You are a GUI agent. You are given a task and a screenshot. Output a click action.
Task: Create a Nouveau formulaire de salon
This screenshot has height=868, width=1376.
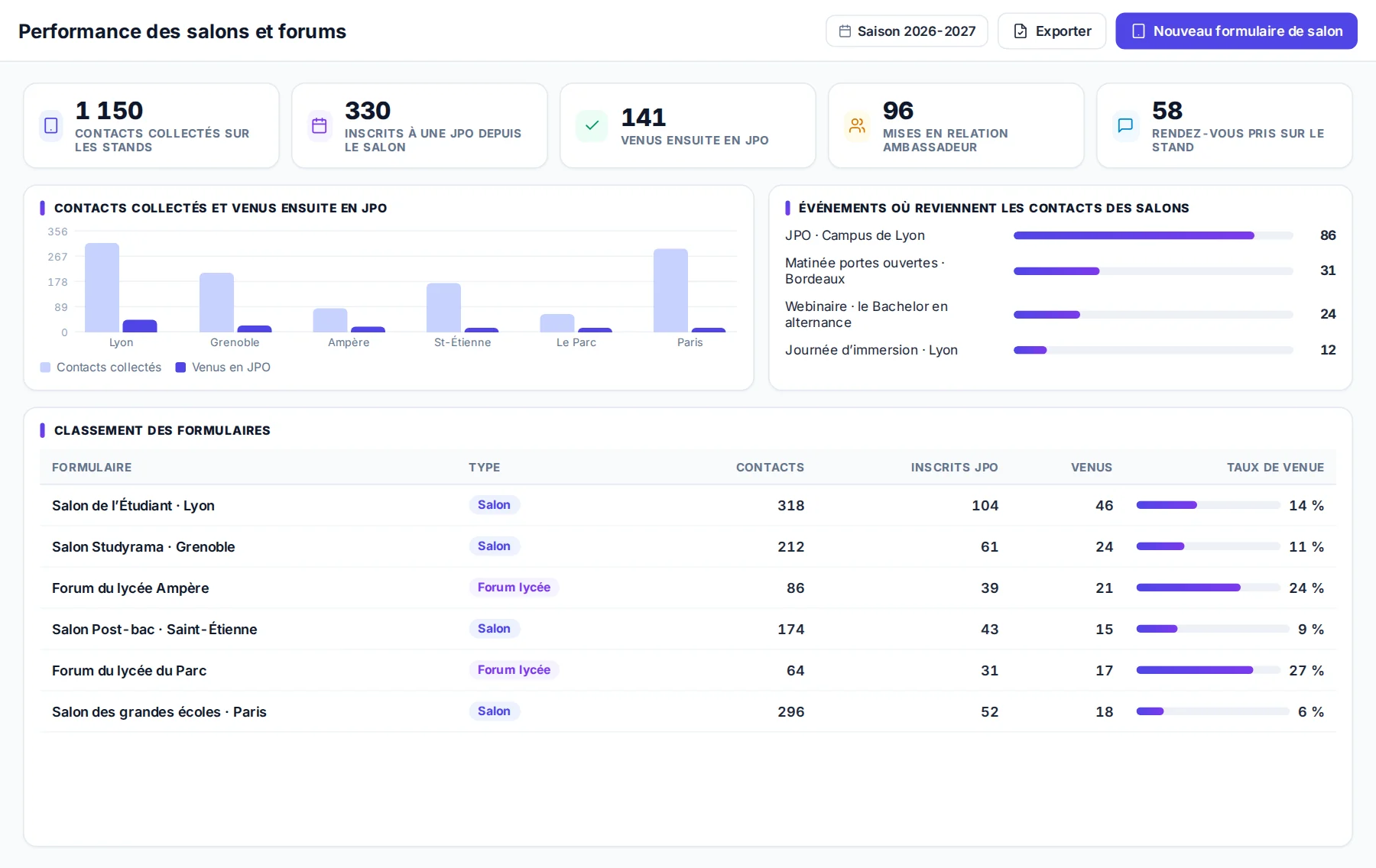[1236, 31]
